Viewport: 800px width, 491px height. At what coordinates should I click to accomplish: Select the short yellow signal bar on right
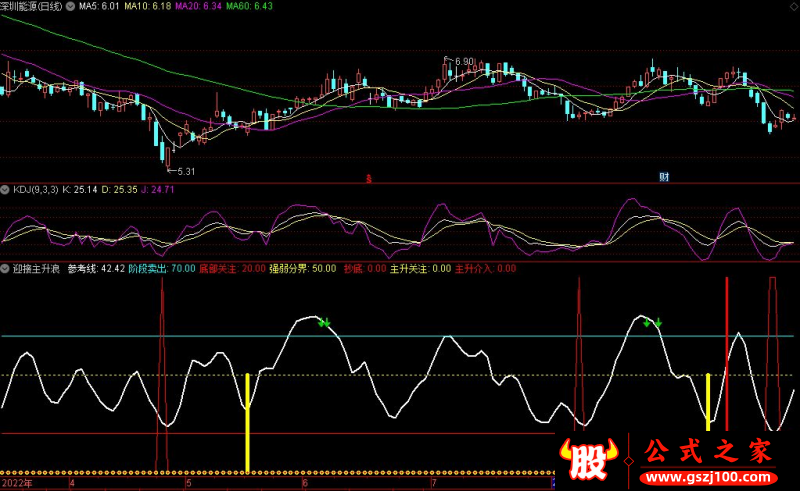708,401
